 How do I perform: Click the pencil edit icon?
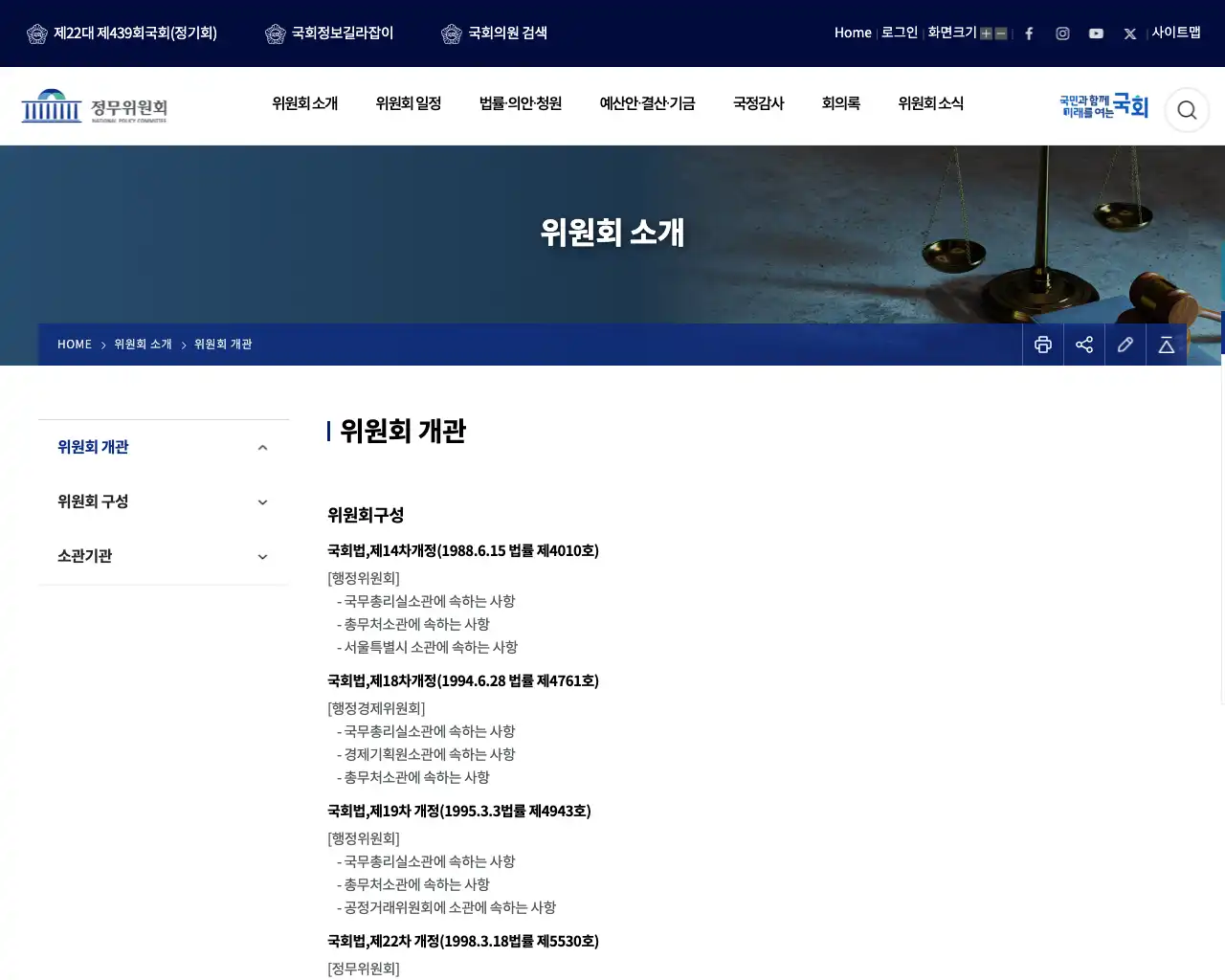click(x=1125, y=345)
